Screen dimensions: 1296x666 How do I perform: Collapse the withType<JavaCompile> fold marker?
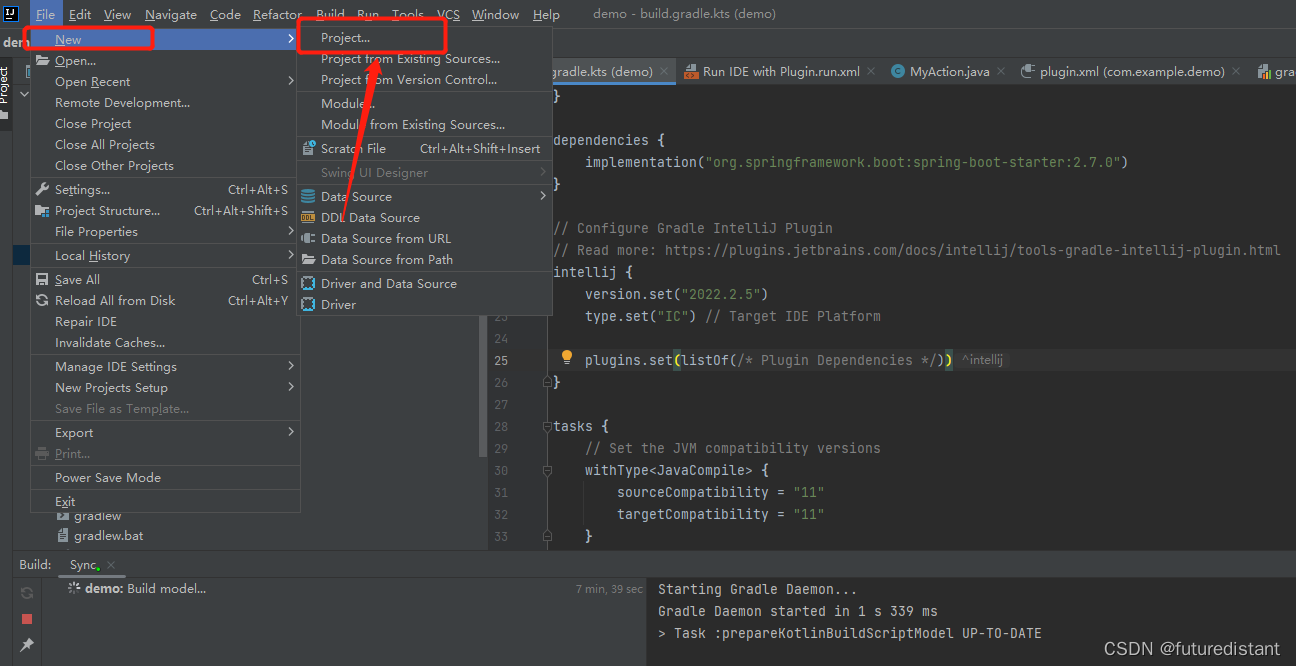click(x=548, y=470)
